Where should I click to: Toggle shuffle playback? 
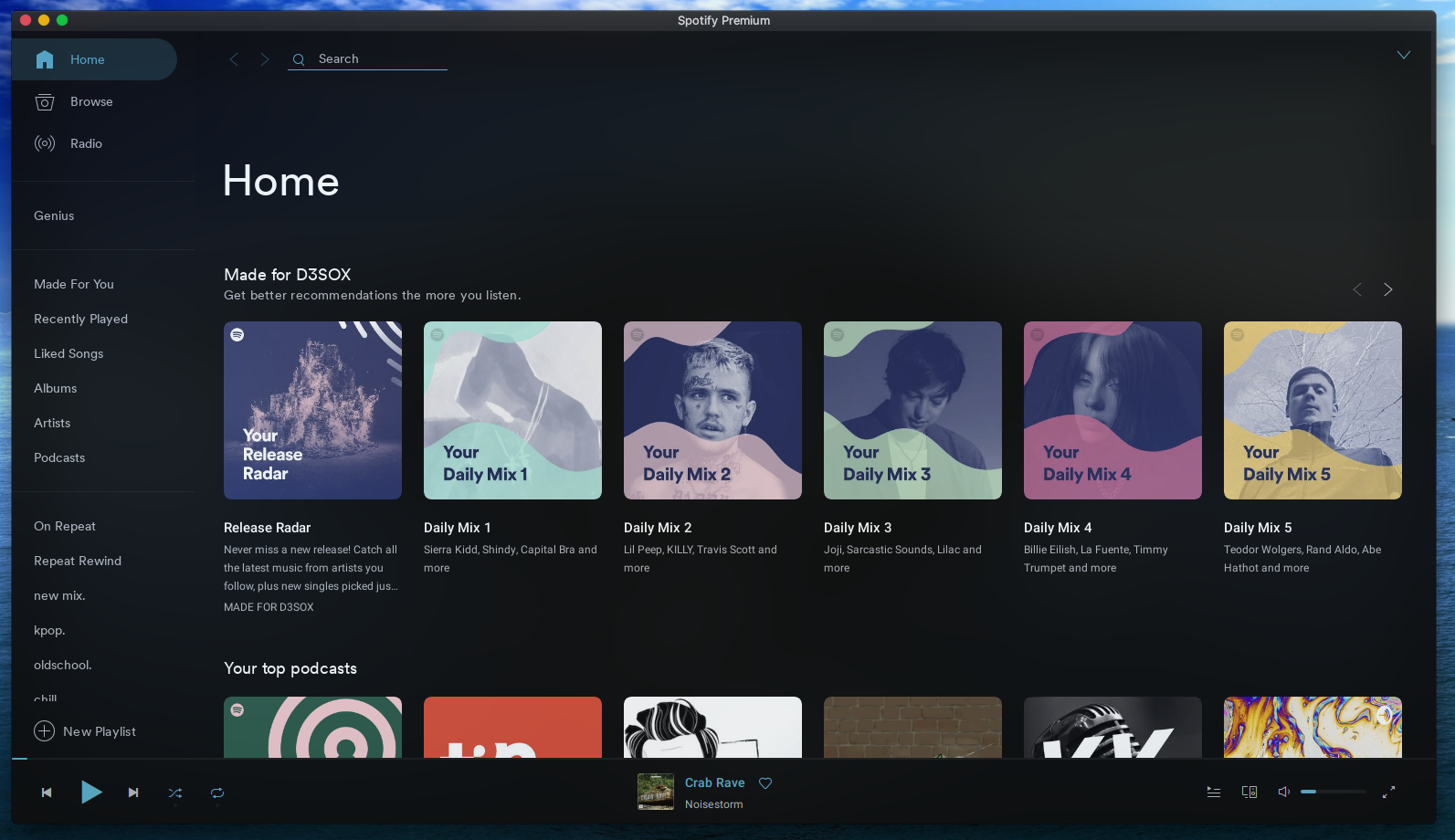[x=175, y=793]
